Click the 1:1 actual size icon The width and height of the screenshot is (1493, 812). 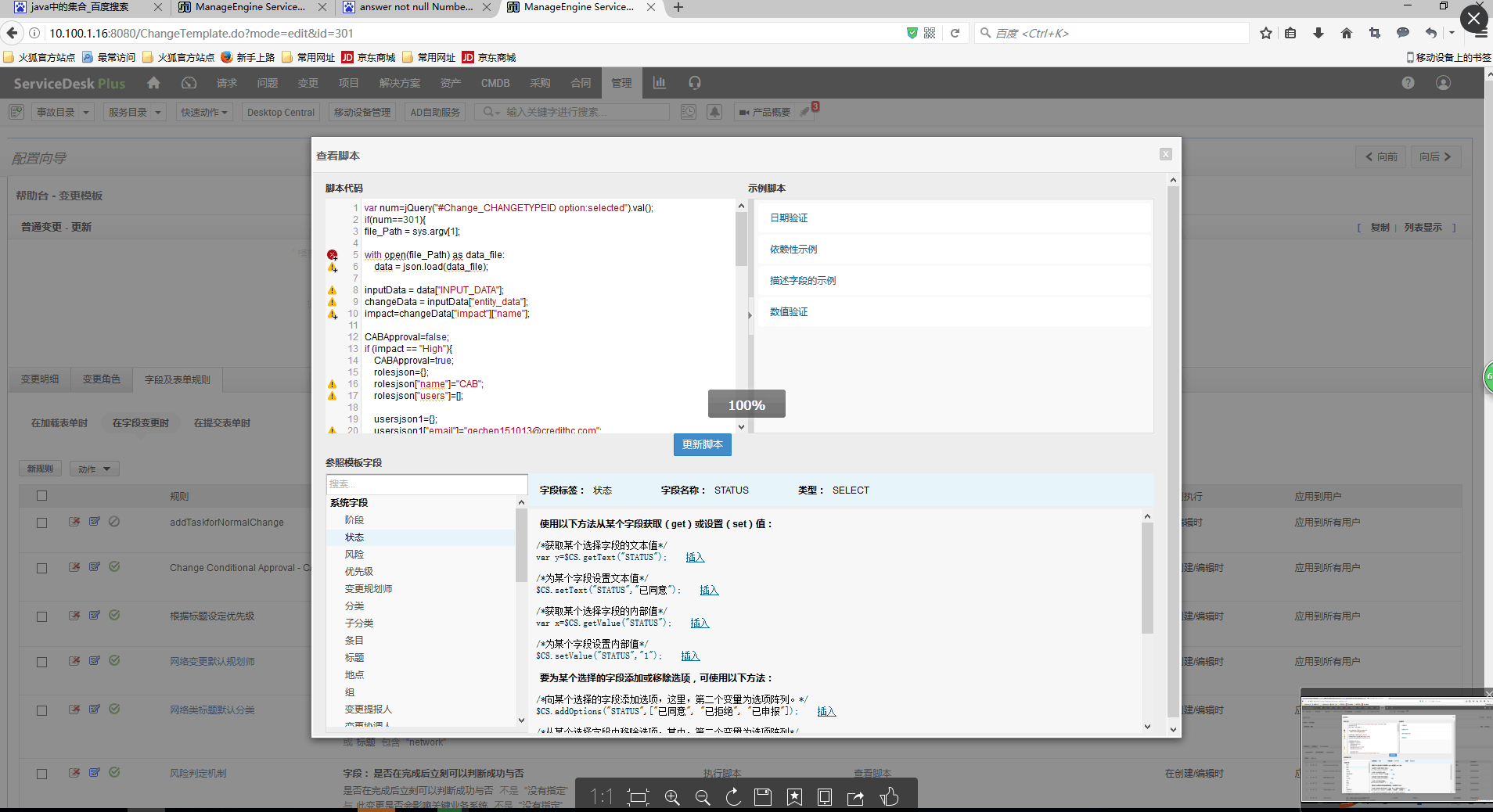[601, 797]
